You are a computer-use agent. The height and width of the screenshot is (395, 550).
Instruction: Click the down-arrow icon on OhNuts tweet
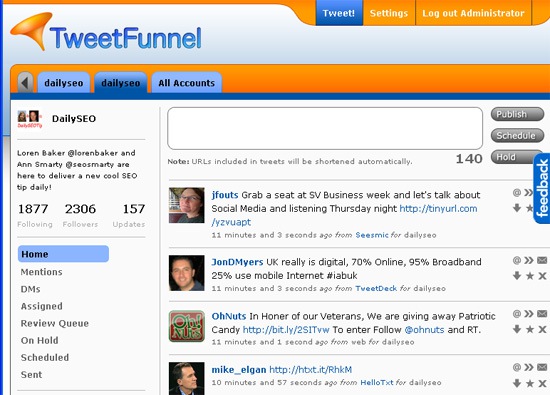pos(517,329)
